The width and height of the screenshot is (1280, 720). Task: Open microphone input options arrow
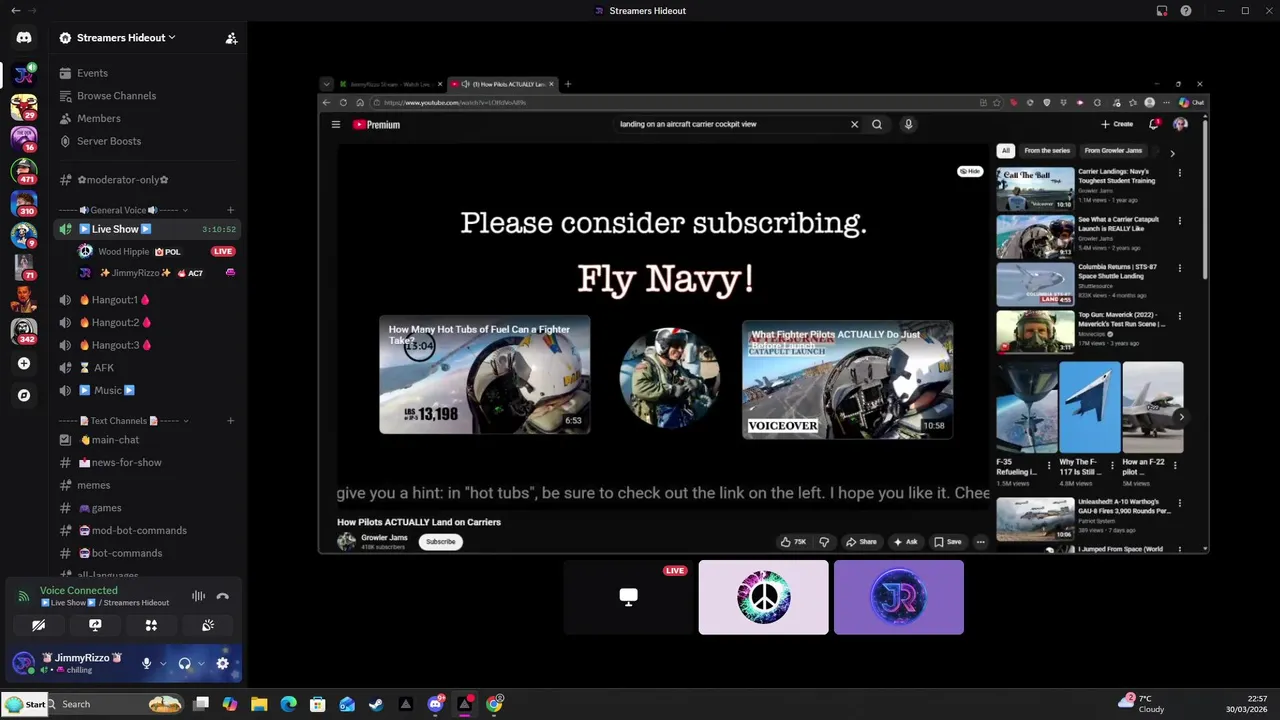[163, 663]
